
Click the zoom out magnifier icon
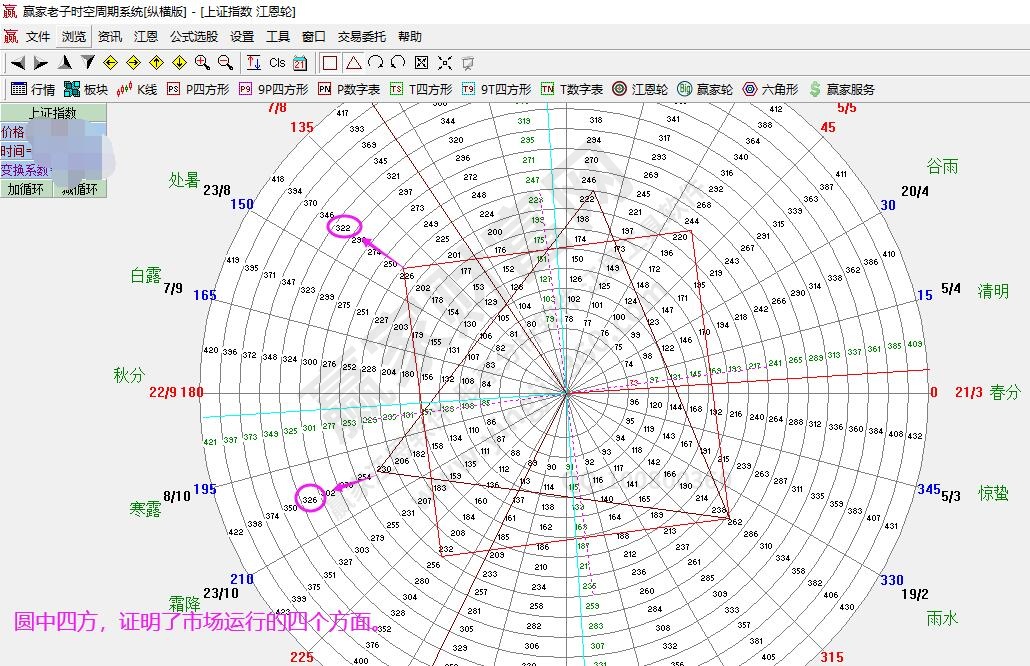pyautogui.click(x=225, y=62)
